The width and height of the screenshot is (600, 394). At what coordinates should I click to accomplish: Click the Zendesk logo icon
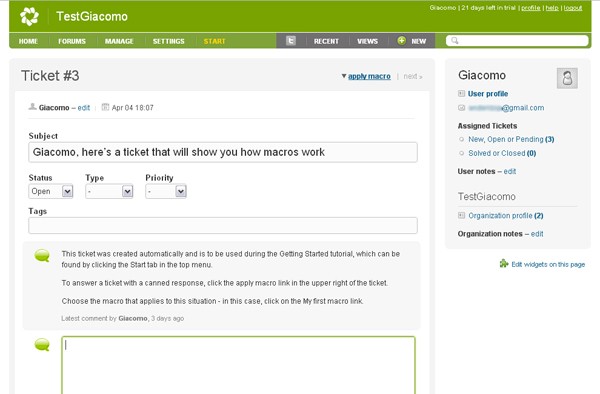29,16
